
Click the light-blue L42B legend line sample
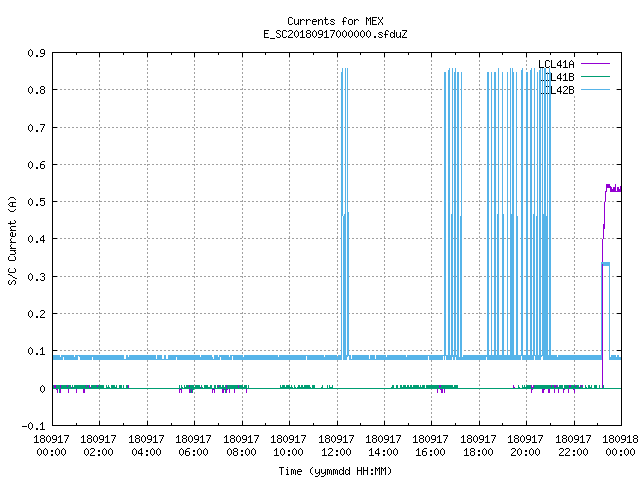click(595, 89)
